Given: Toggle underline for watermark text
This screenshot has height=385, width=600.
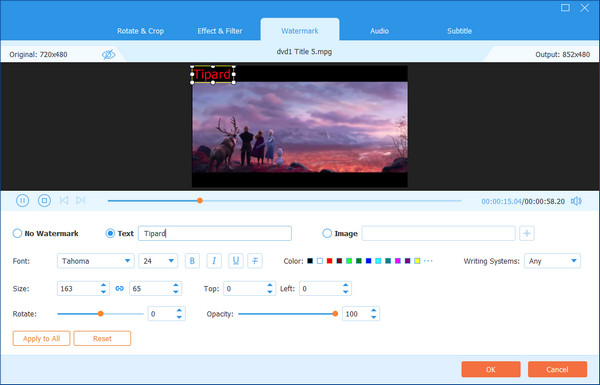Looking at the screenshot, I should pos(236,261).
